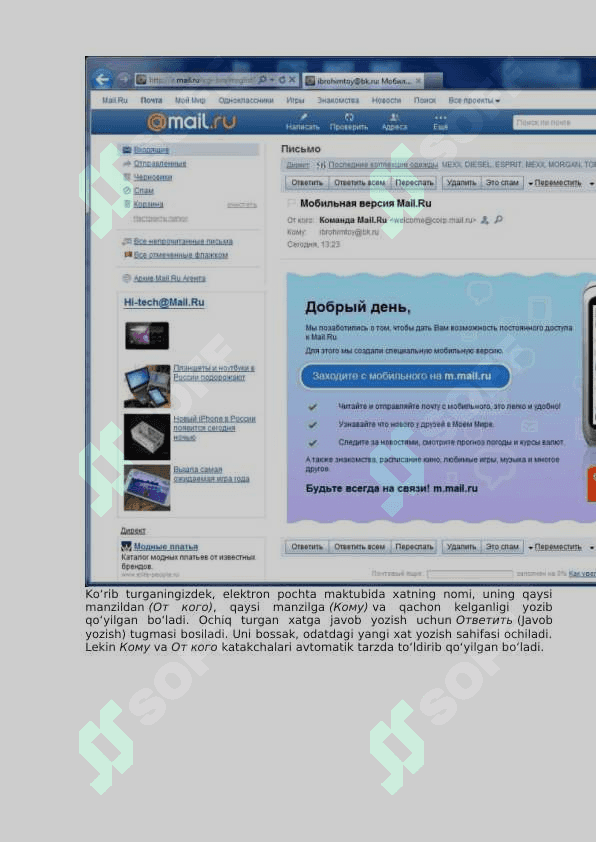Screen dimensions: 596x842
Task: Toggle the flag next to Мобильная версия subject
Action: 290,203
